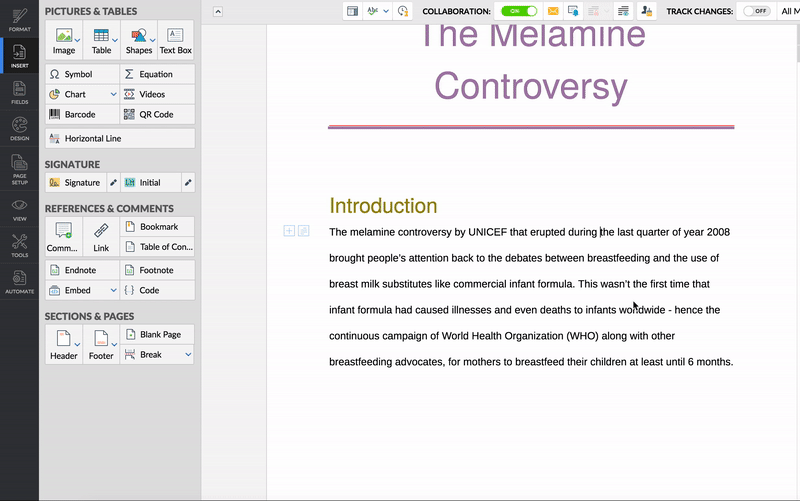
Task: Insert a Barcode
Action: (x=83, y=114)
